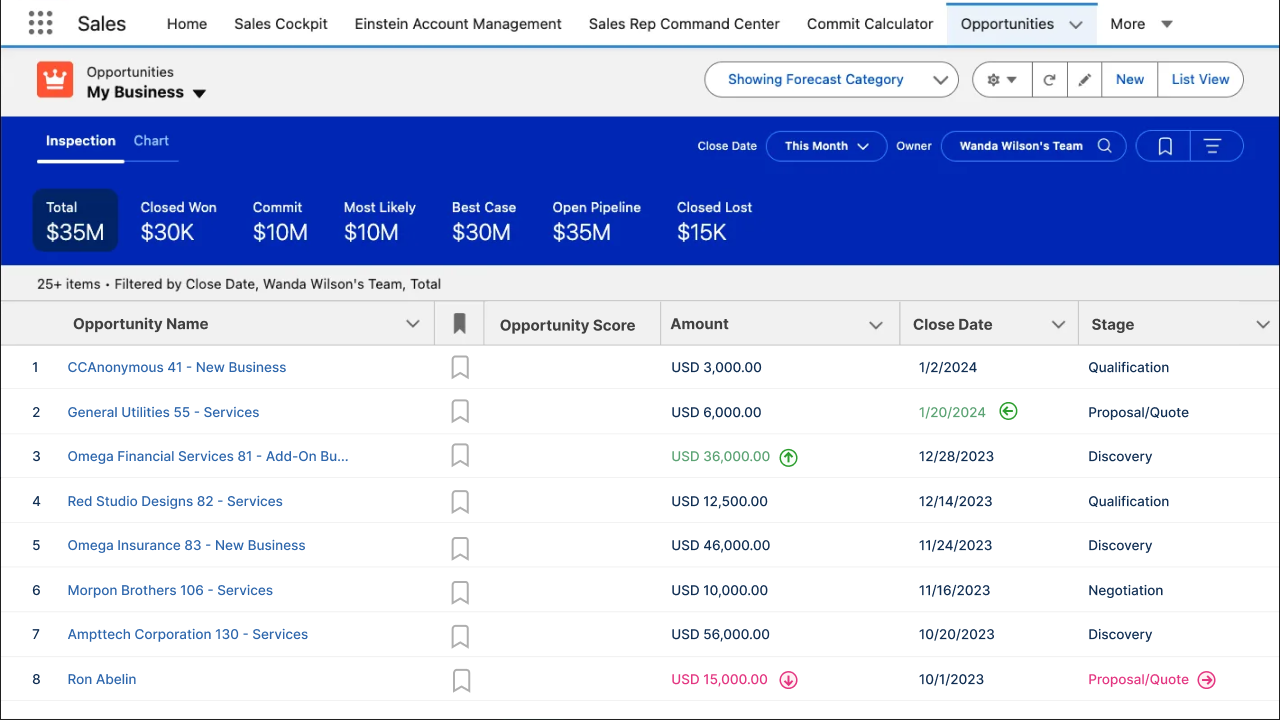Click the pencil edit icon
This screenshot has height=720, width=1280.
1084,80
